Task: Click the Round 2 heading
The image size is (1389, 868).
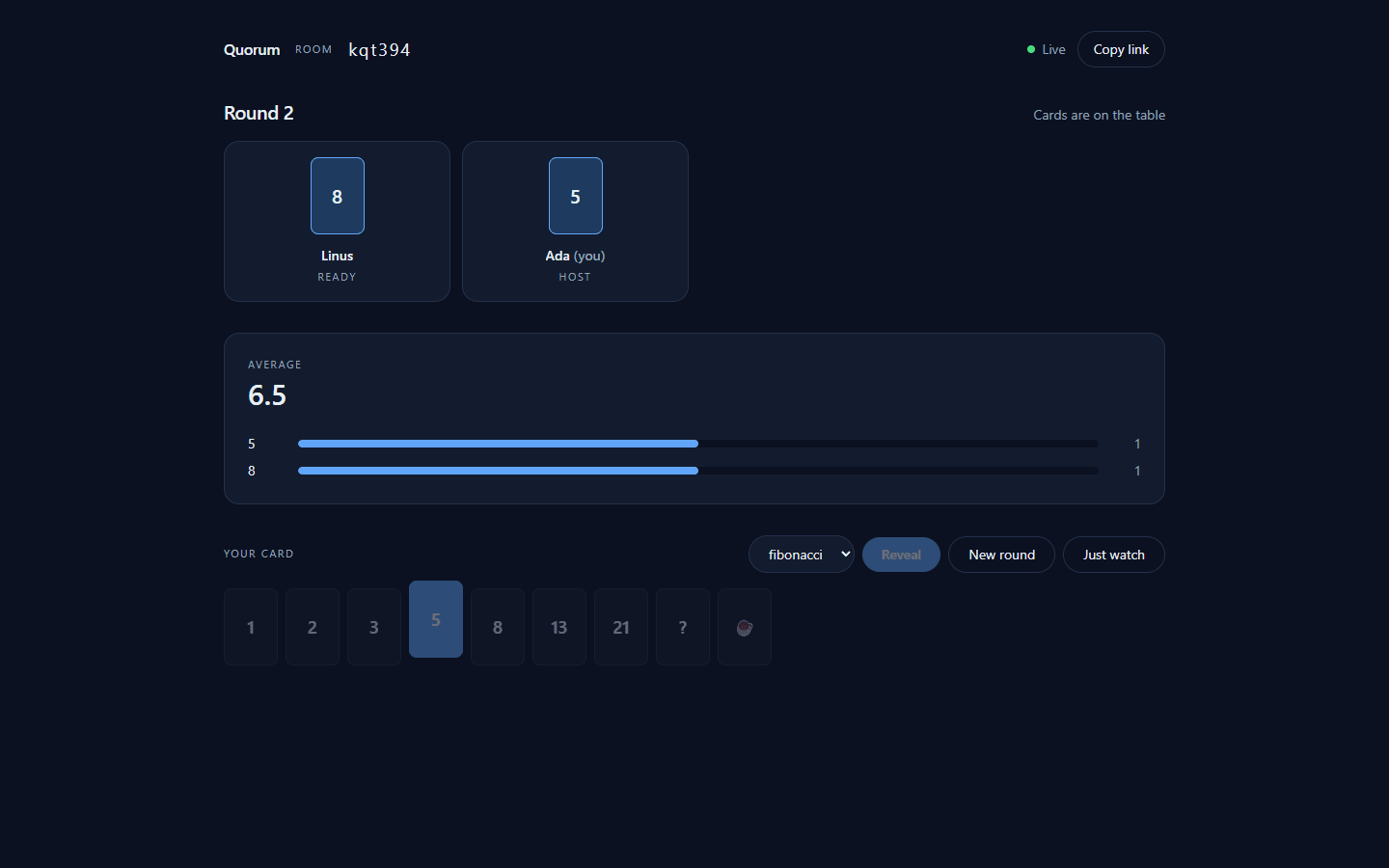Action: [259, 113]
